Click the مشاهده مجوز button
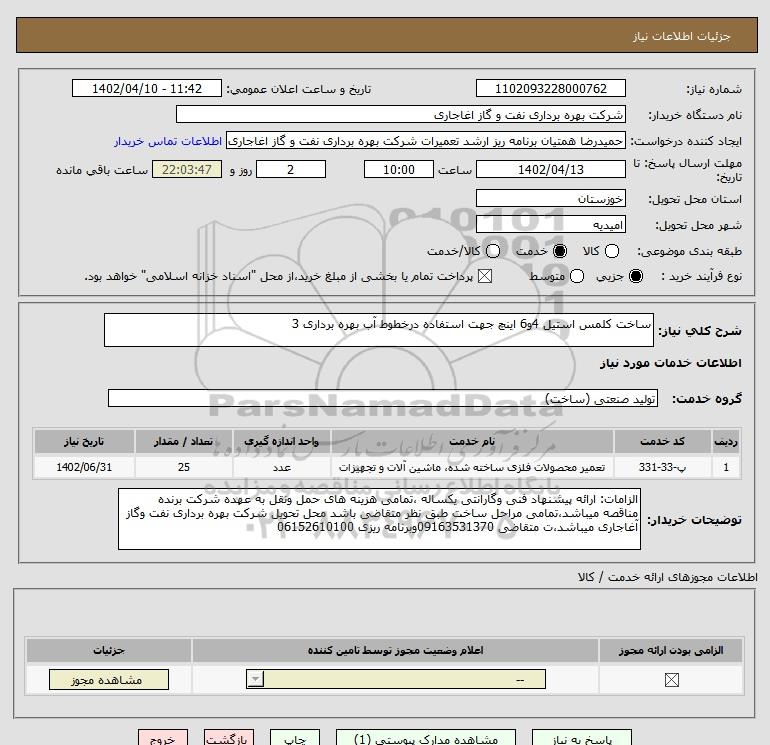 coord(109,680)
